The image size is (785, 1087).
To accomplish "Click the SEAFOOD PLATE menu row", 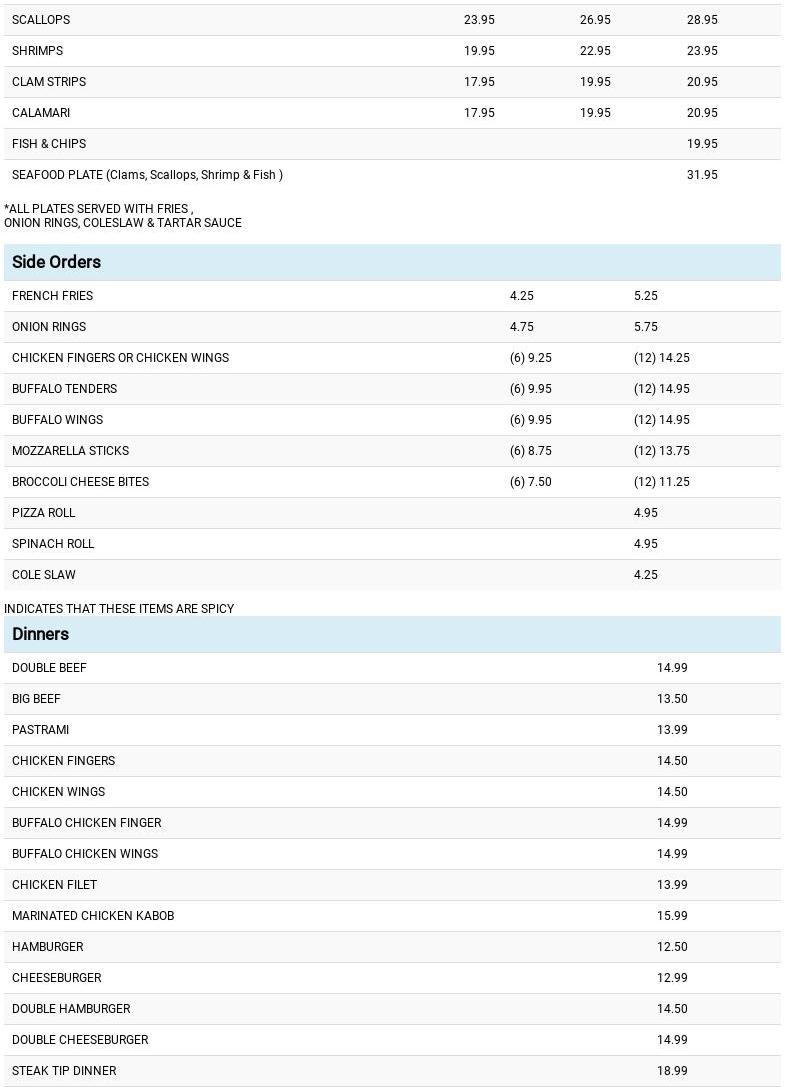I will (147, 175).
